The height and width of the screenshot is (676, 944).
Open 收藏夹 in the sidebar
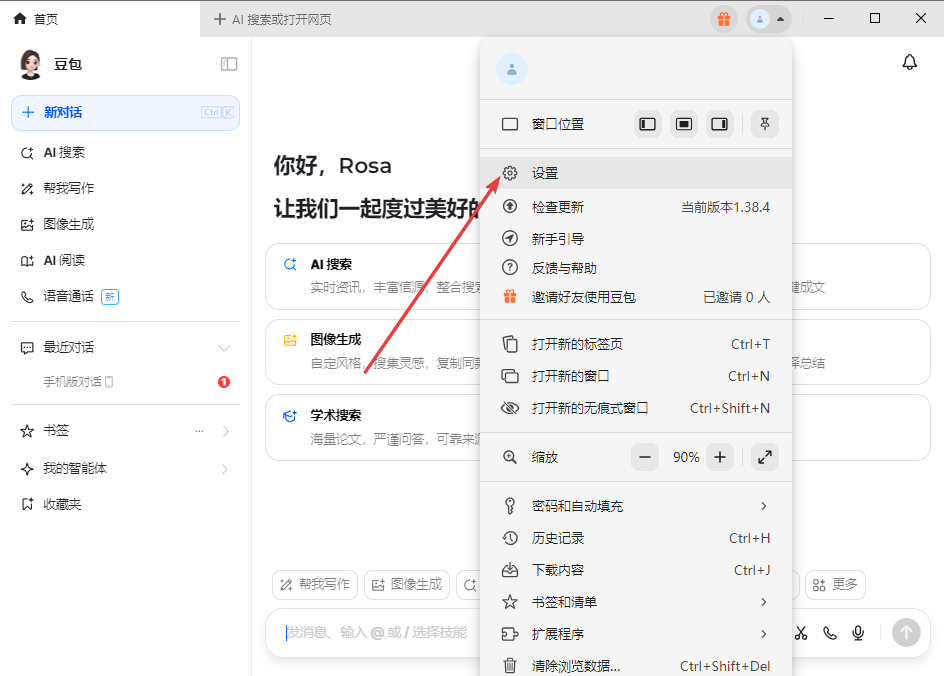pos(125,504)
